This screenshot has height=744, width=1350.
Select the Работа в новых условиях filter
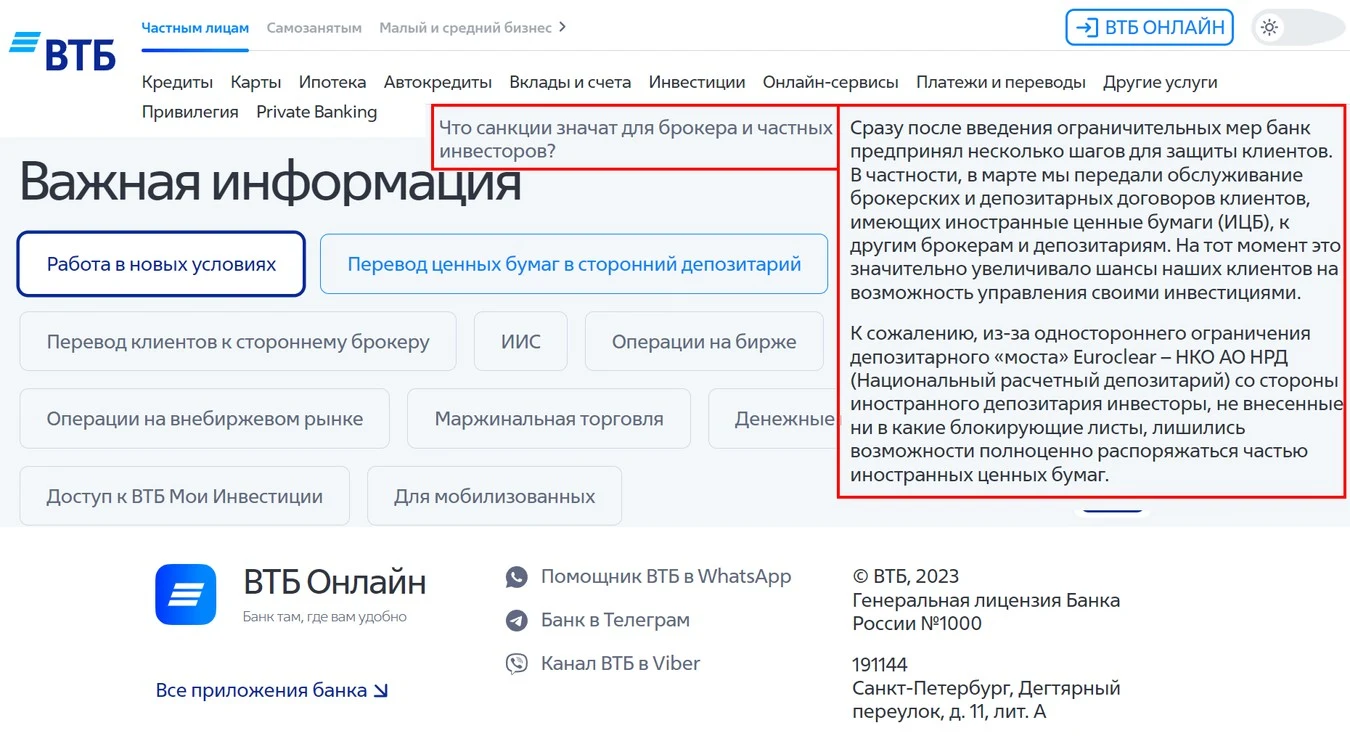pos(161,264)
